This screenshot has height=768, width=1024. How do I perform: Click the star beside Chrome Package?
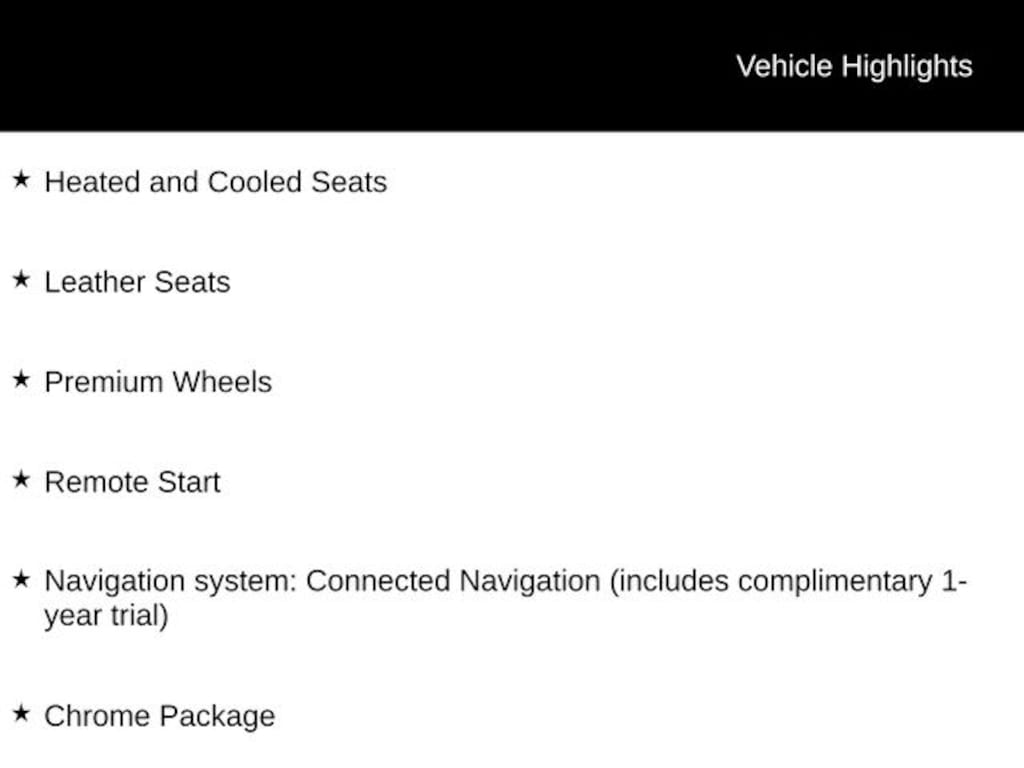[21, 713]
